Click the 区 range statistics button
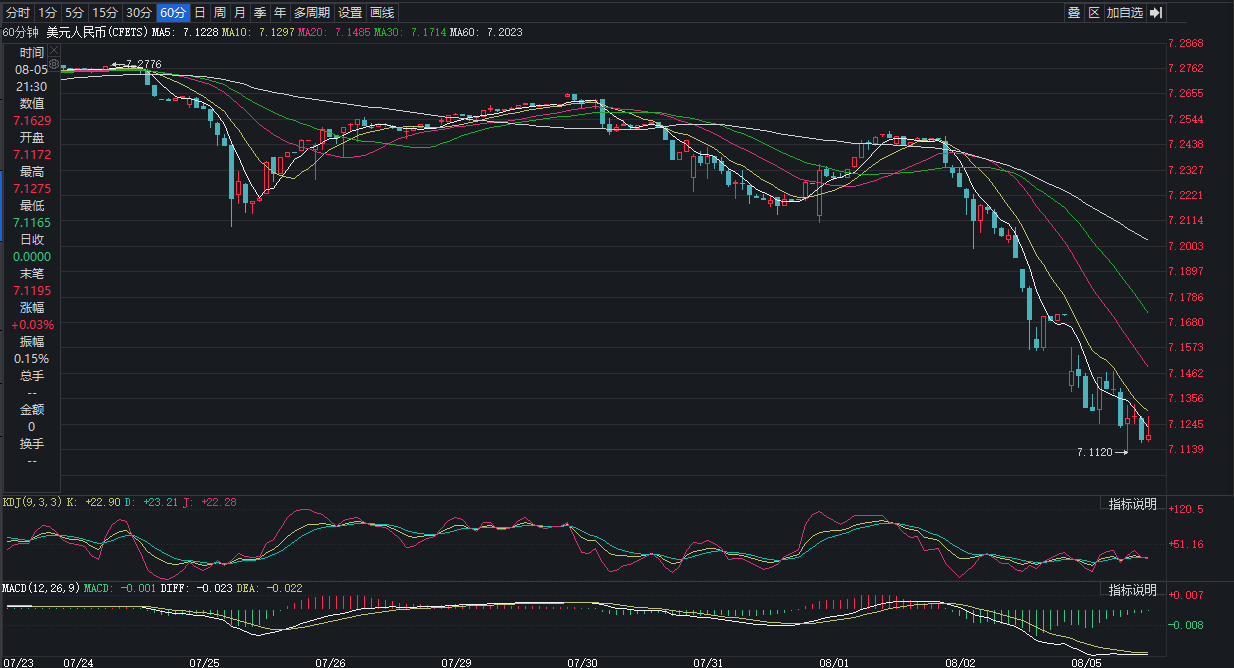 click(x=1093, y=13)
